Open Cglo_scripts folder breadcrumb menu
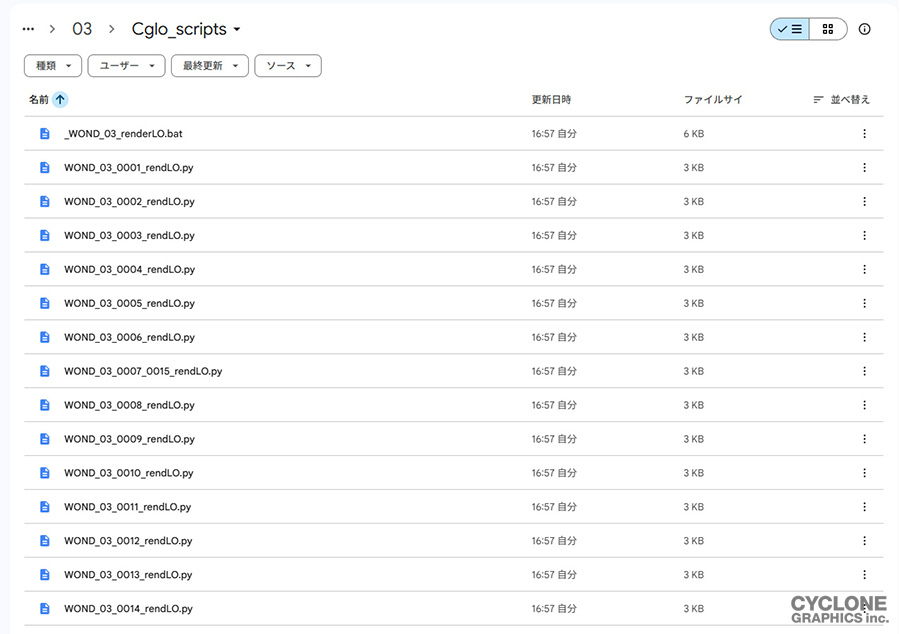Viewport: 900px width, 634px height. tap(186, 29)
